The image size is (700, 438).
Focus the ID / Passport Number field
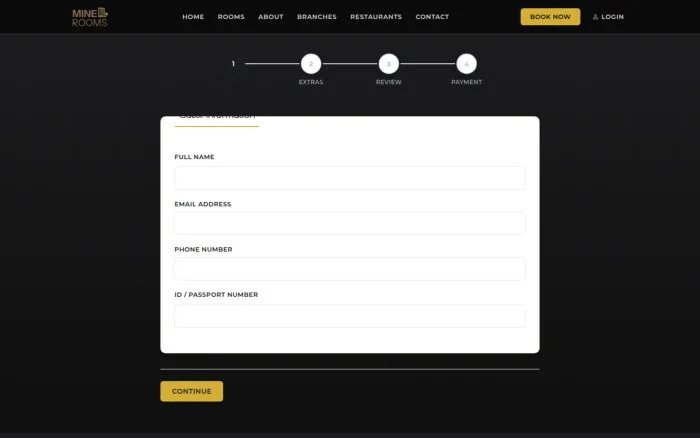pyautogui.click(x=350, y=316)
